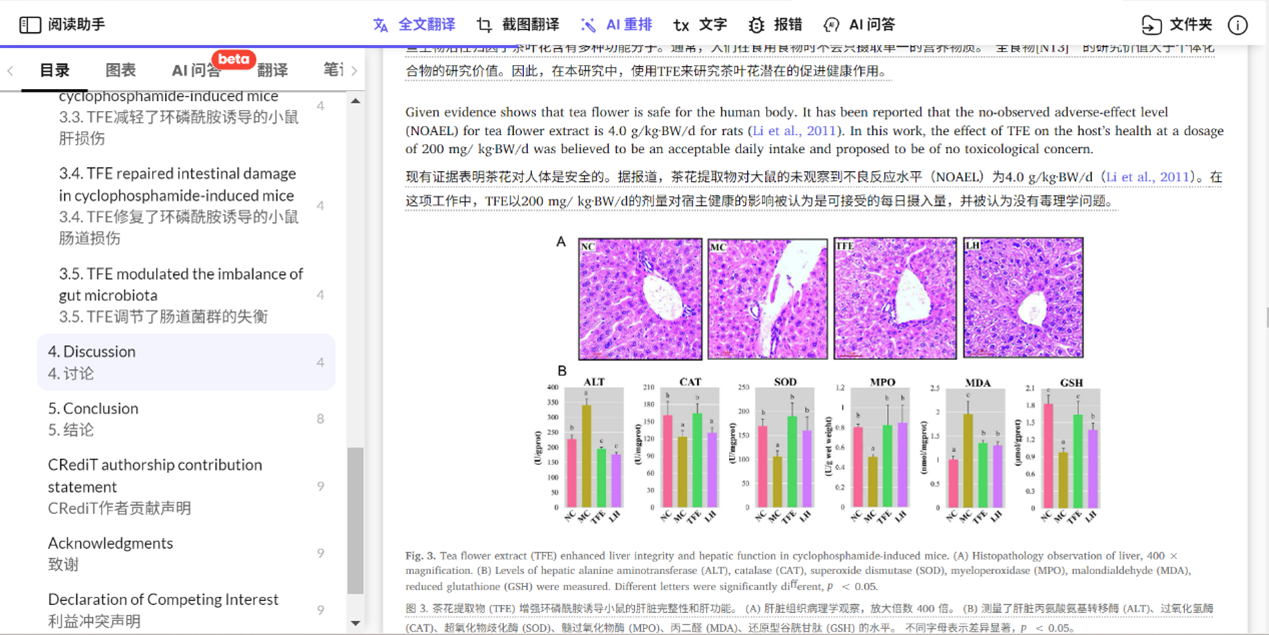Switch to the 目录 tab
1269x635 pixels.
[55, 70]
